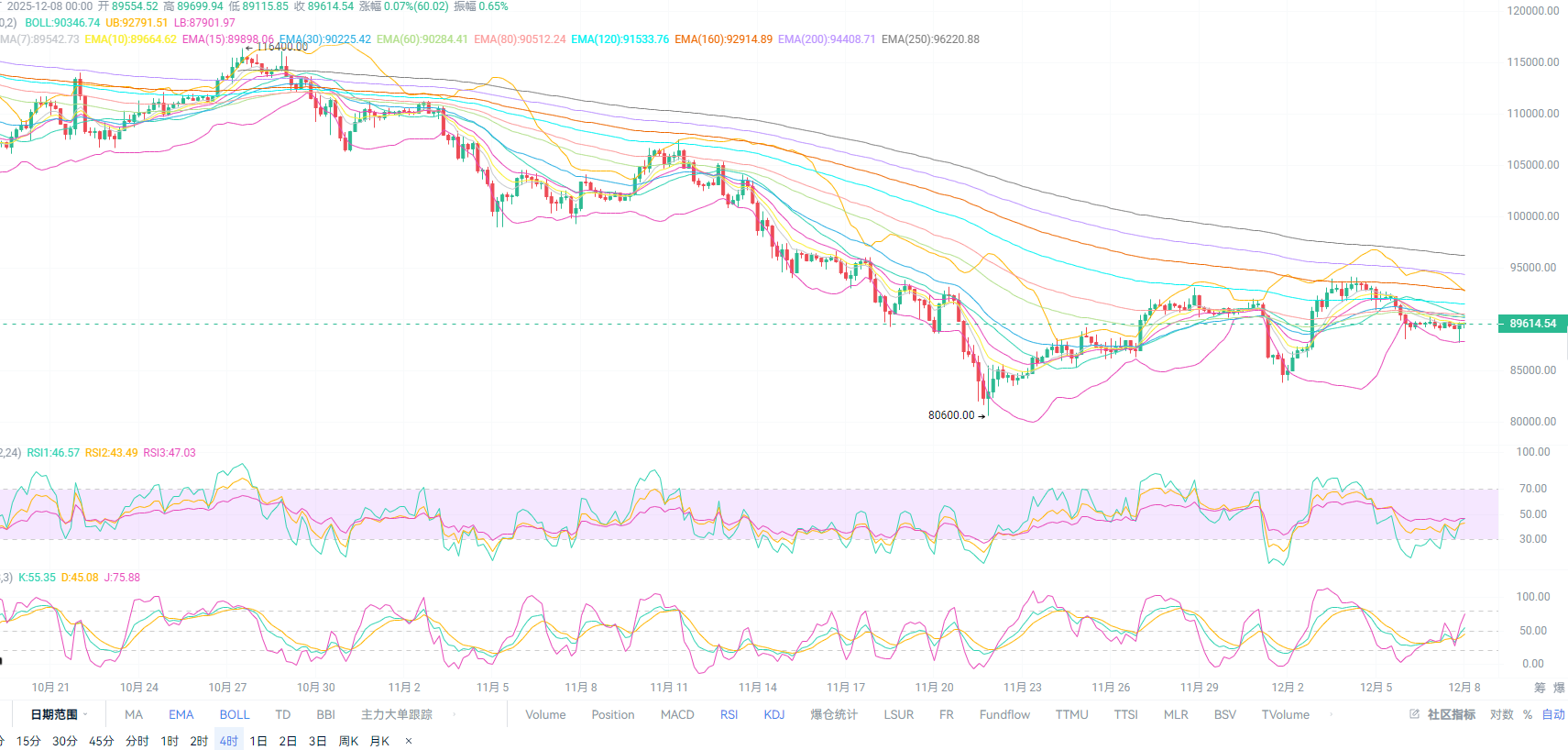Click the 社区指标 edit icon

coord(1414,714)
